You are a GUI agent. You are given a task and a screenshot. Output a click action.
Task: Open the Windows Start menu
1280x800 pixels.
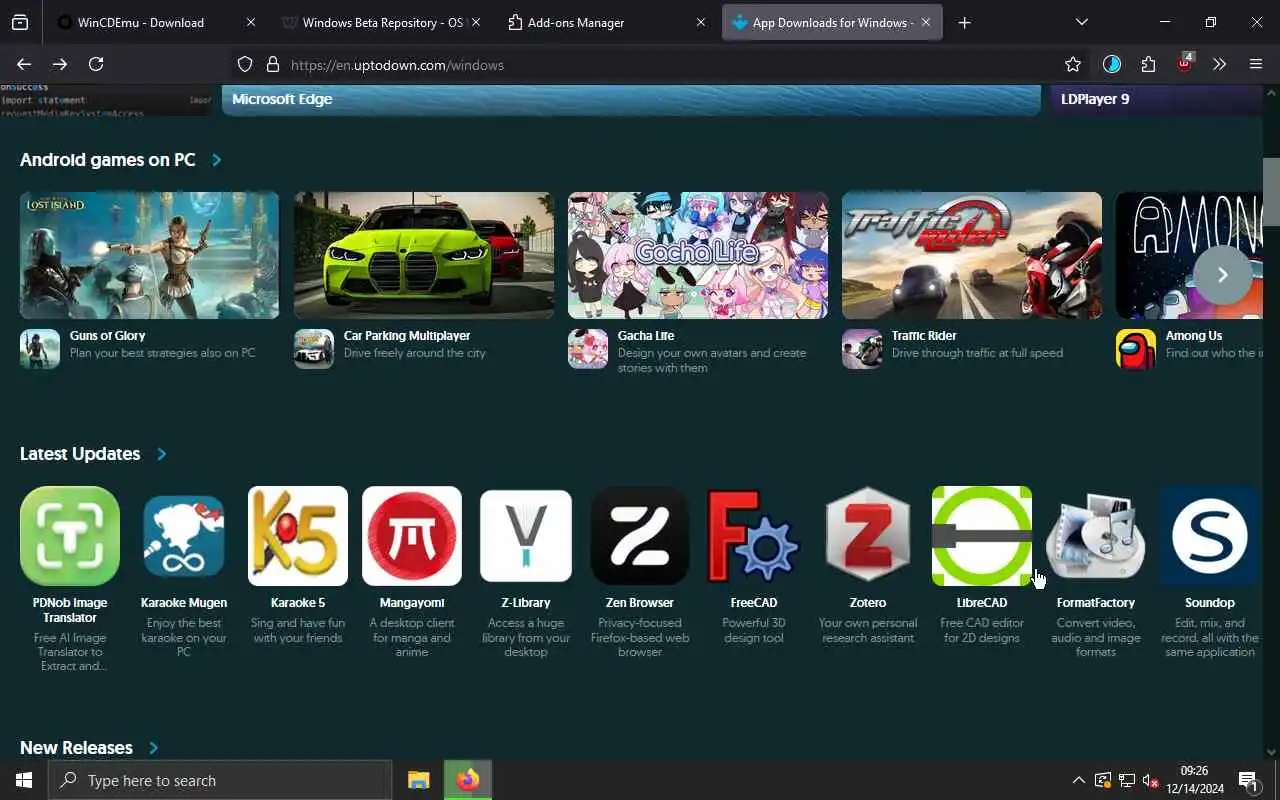[x=24, y=780]
